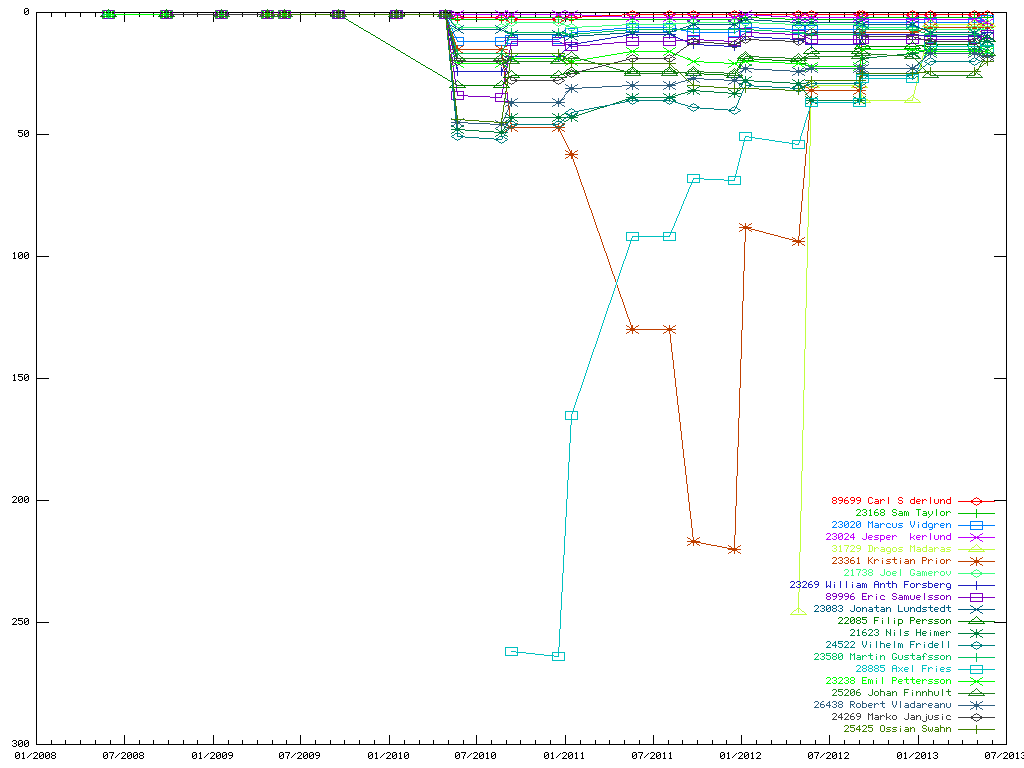The image size is (1024, 768).
Task: Select the Robert Vladareanu legend entry
Action: (x=889, y=705)
